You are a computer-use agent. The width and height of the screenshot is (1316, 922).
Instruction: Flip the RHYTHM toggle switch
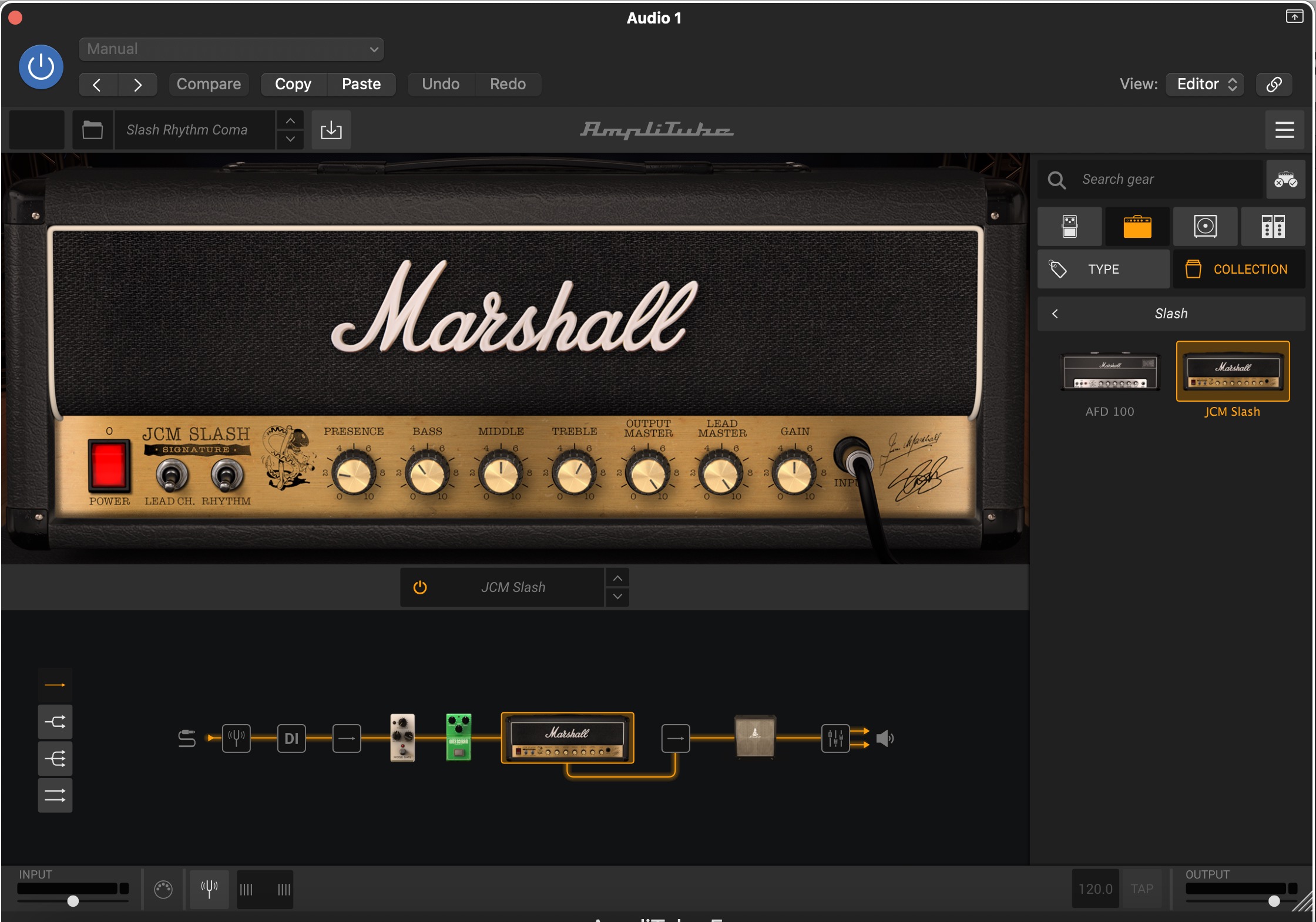tap(227, 475)
